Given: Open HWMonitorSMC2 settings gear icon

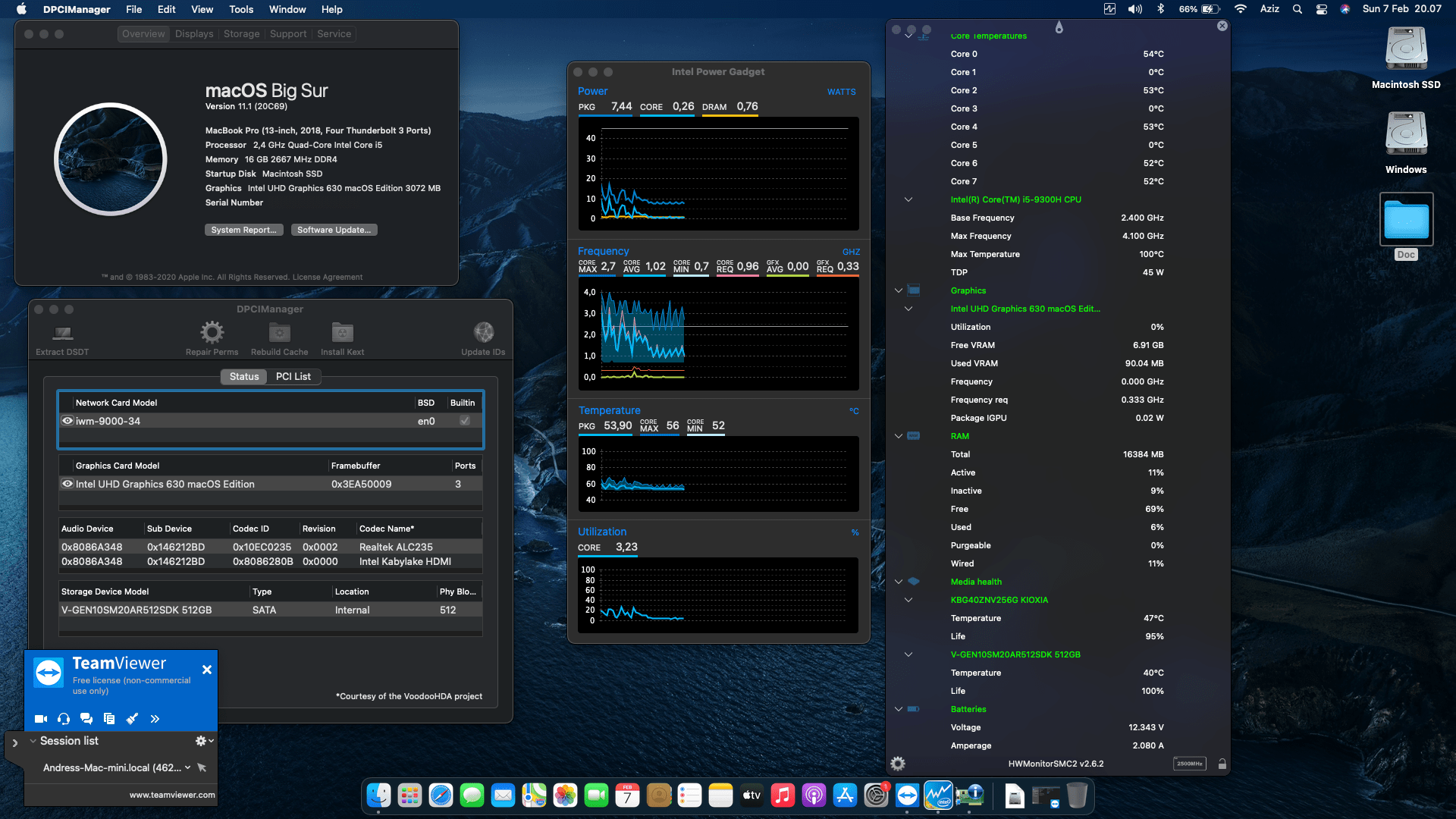Looking at the screenshot, I should click(898, 764).
